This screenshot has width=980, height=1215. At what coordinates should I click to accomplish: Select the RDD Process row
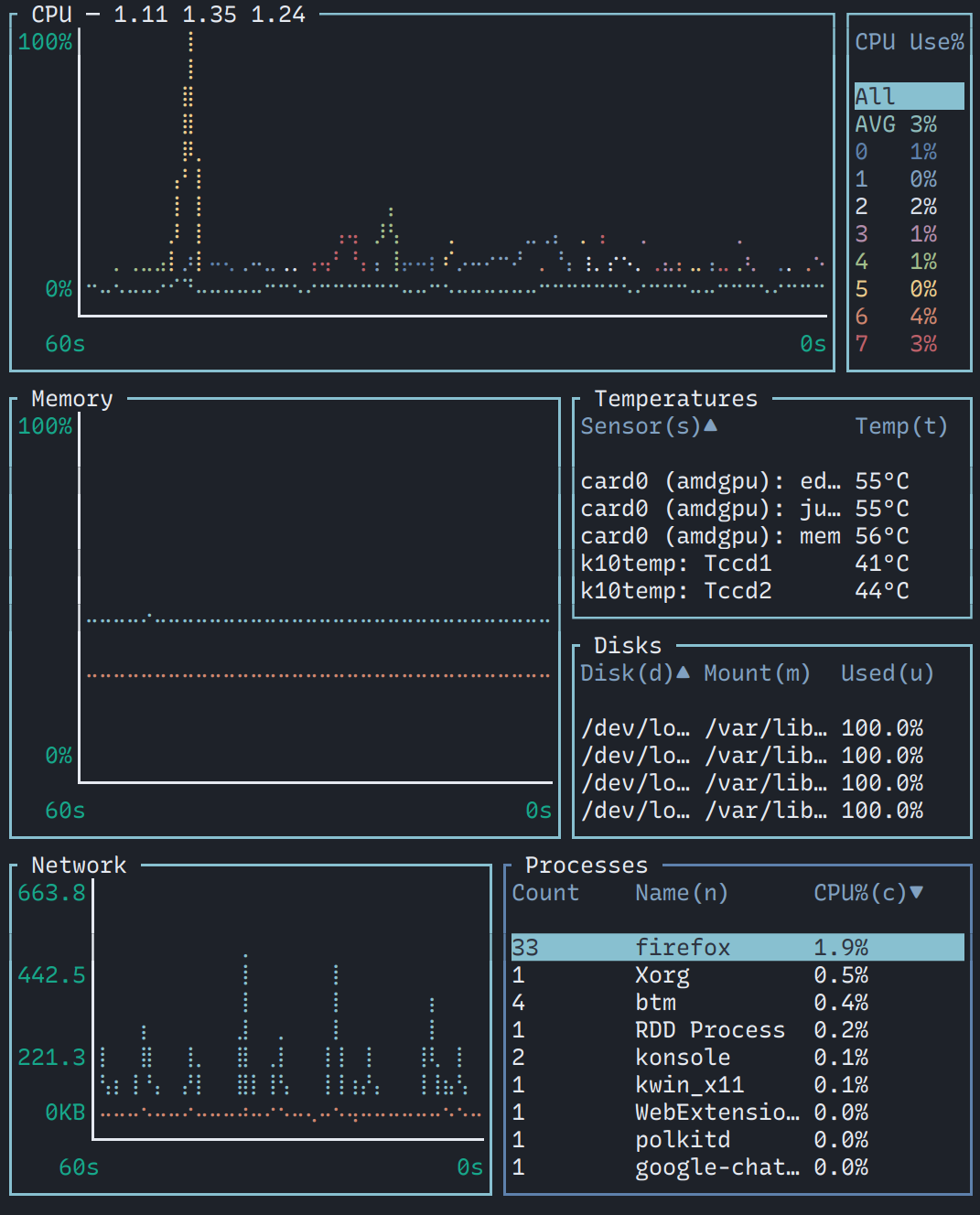[x=738, y=1029]
